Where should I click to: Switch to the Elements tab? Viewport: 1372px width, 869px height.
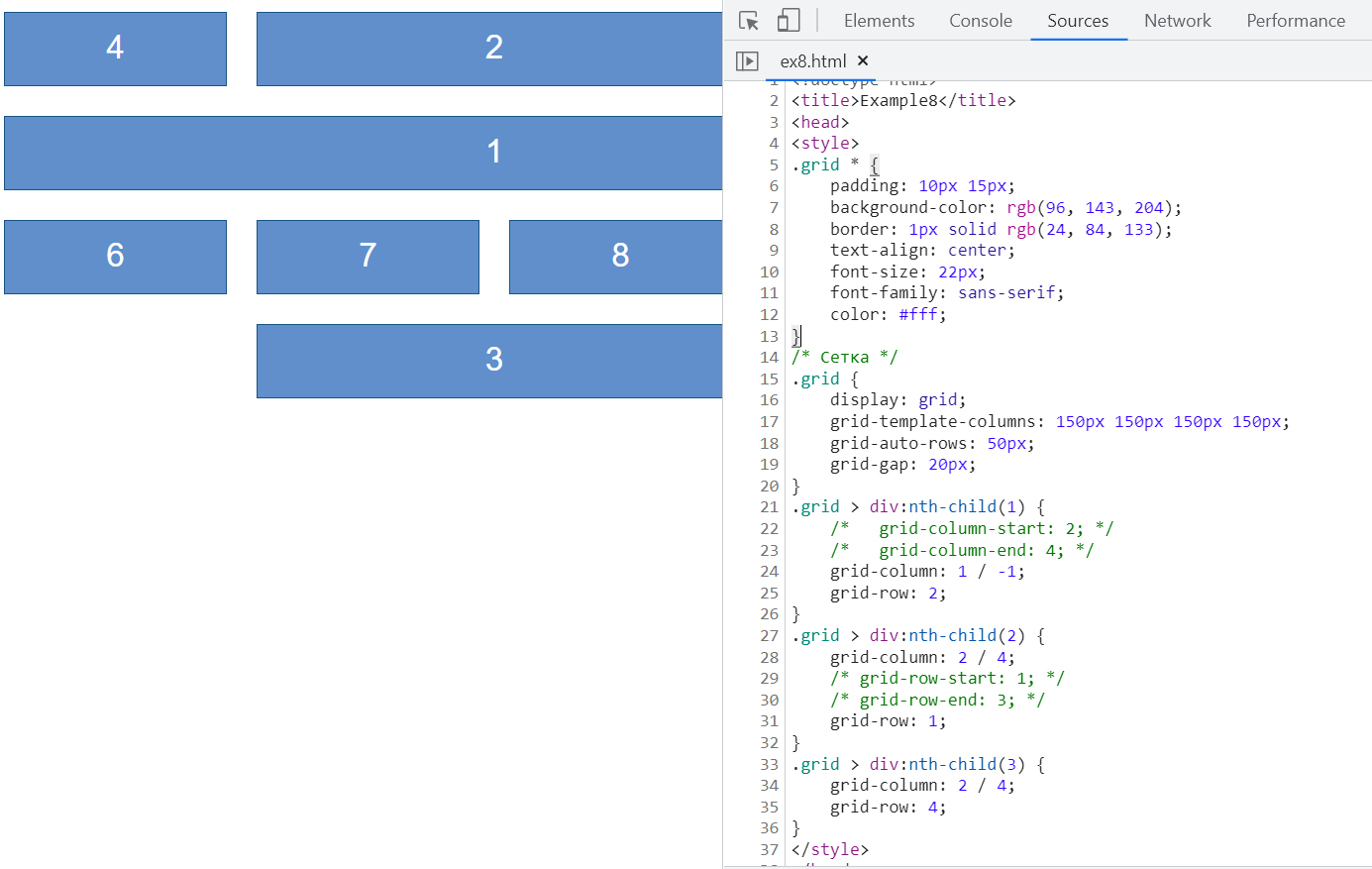pyautogui.click(x=879, y=21)
